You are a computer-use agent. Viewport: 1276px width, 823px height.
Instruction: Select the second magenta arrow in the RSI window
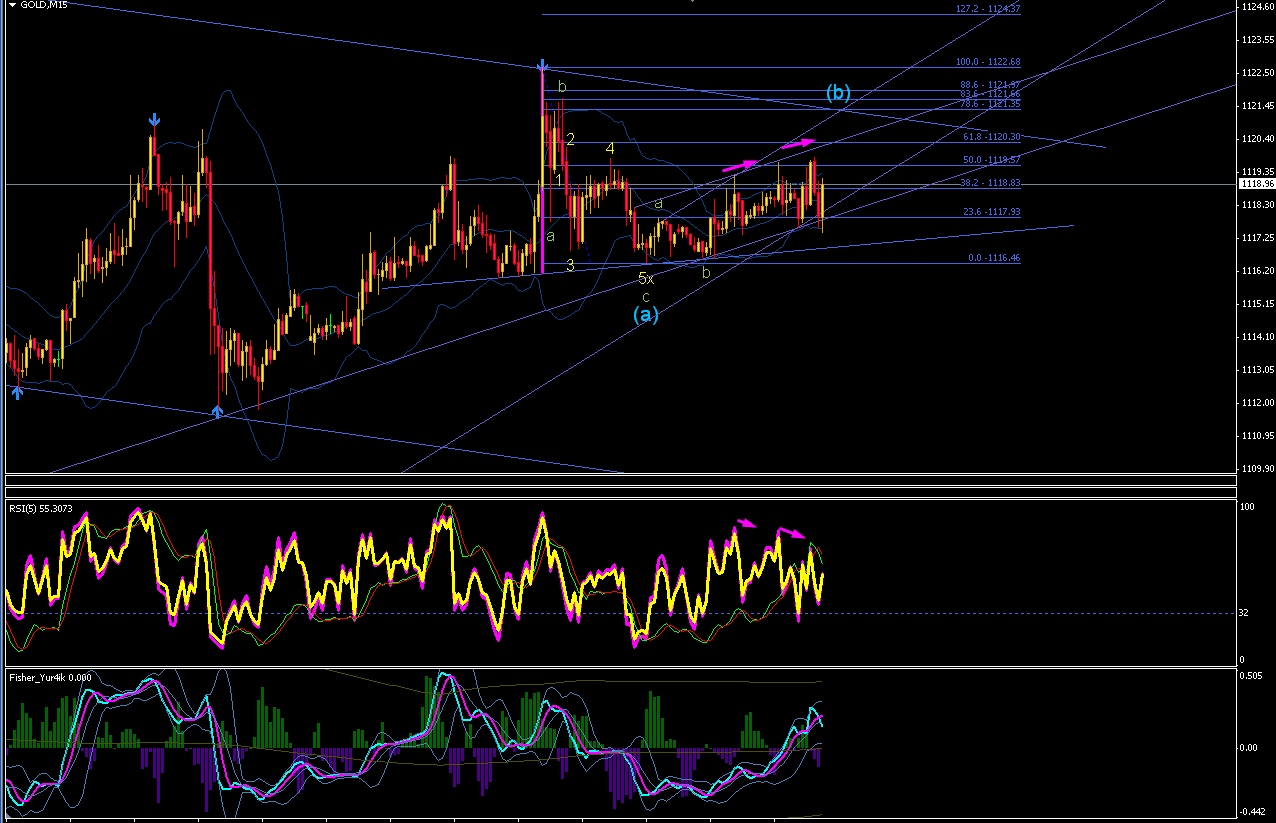point(791,532)
